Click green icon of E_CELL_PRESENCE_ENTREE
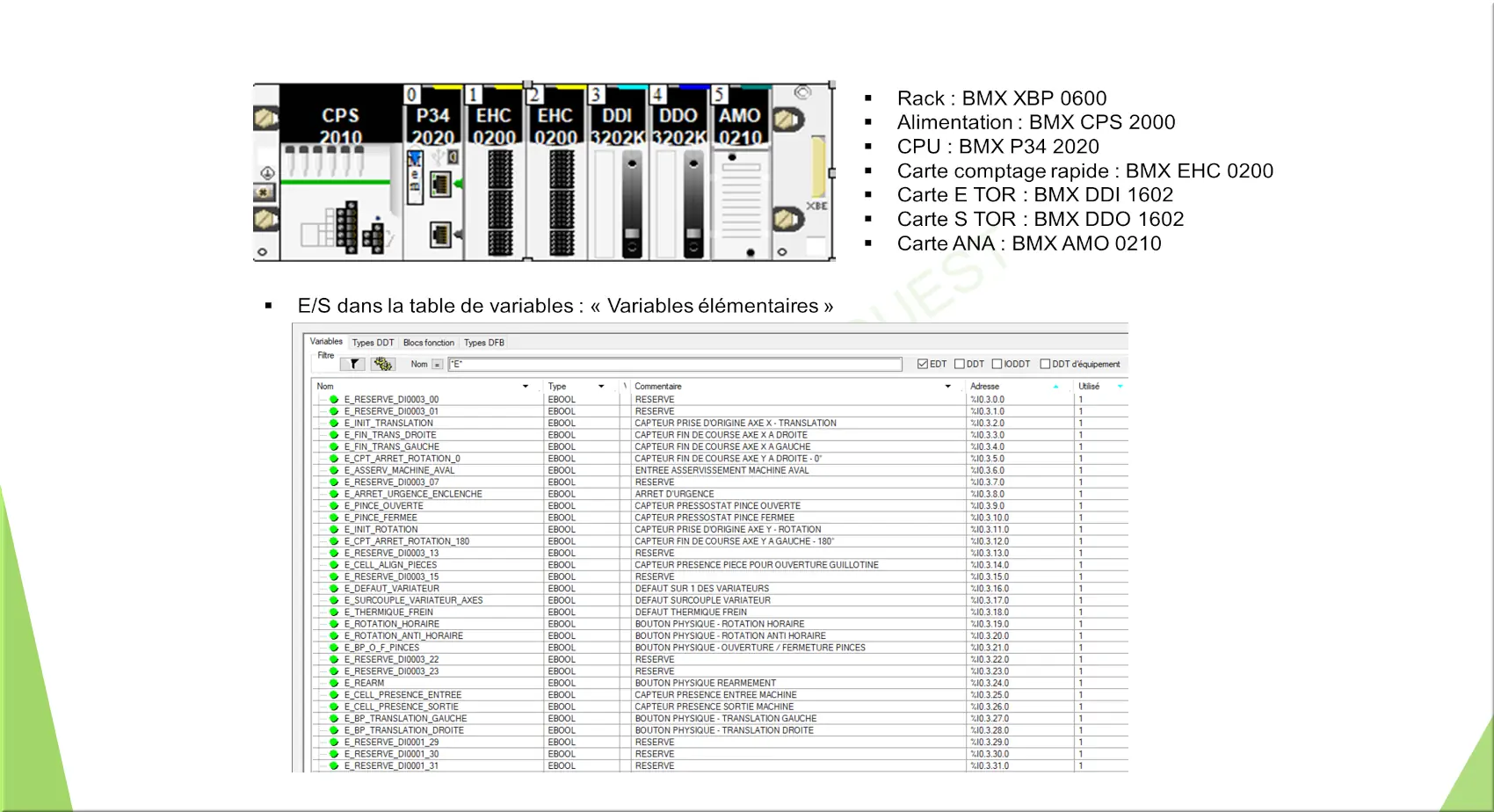Viewport: 1494px width, 812px height. (x=334, y=695)
